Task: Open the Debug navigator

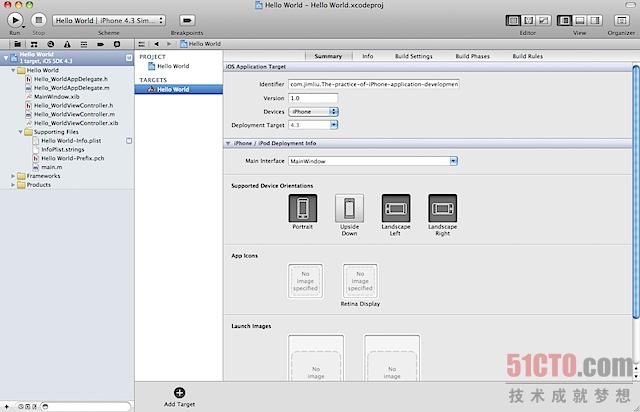Action: point(84,44)
